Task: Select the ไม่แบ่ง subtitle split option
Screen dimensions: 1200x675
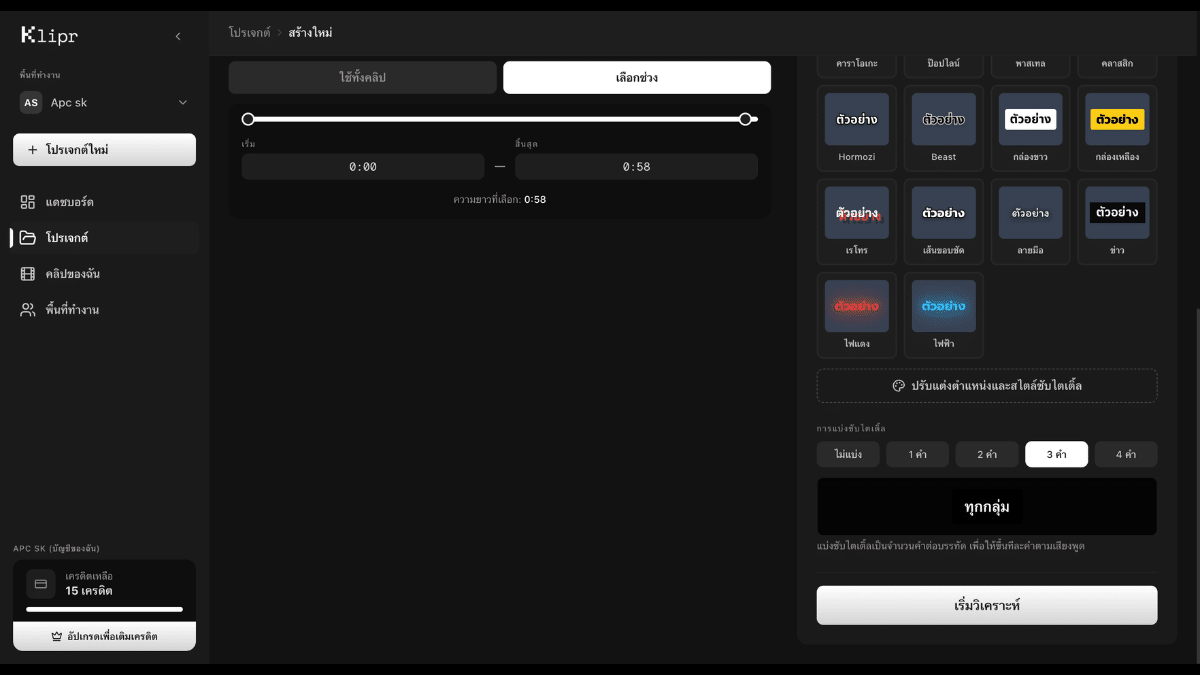Action: click(847, 454)
